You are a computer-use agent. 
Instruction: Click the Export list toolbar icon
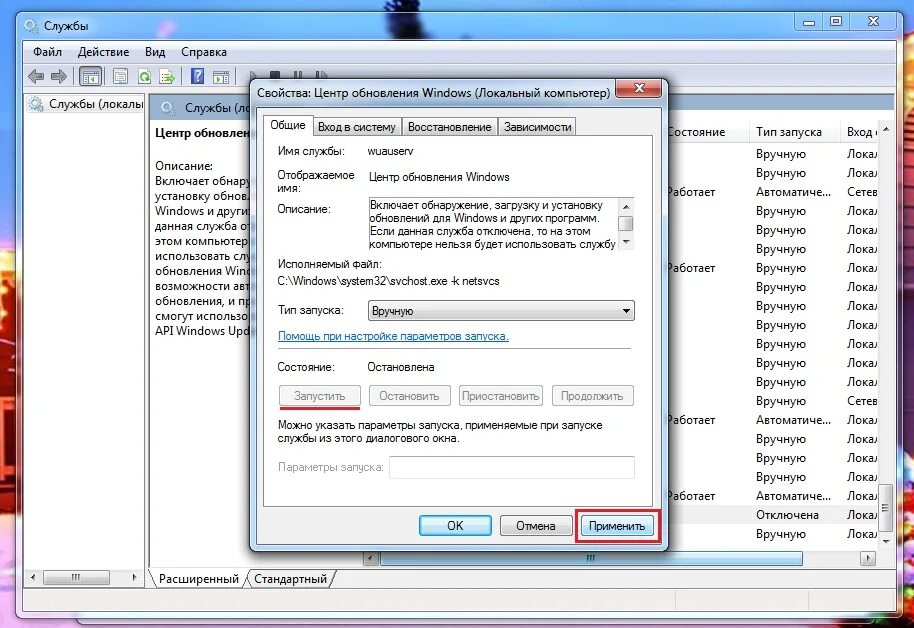click(167, 76)
